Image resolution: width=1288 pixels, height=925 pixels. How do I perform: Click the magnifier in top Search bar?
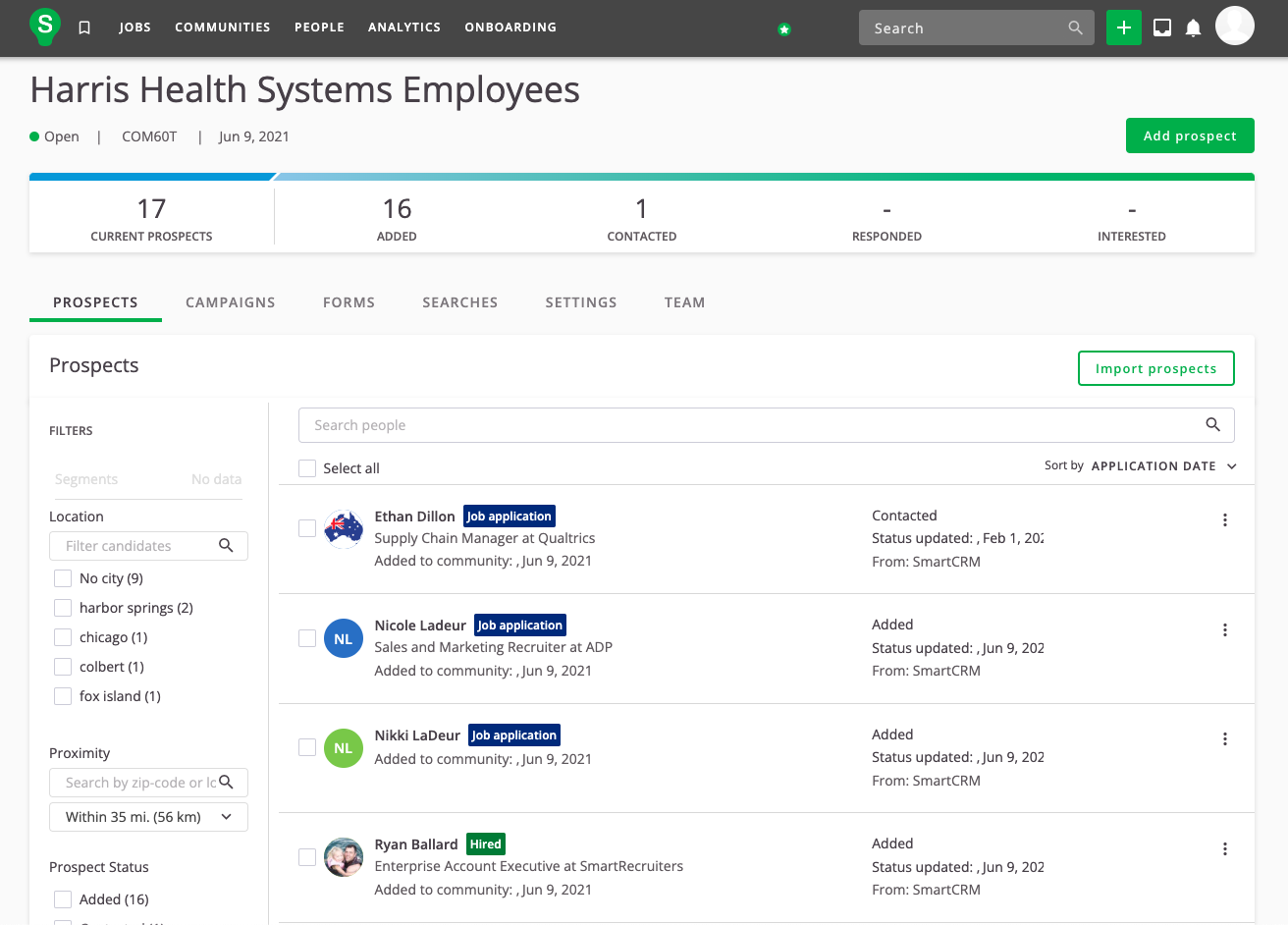[x=1076, y=28]
